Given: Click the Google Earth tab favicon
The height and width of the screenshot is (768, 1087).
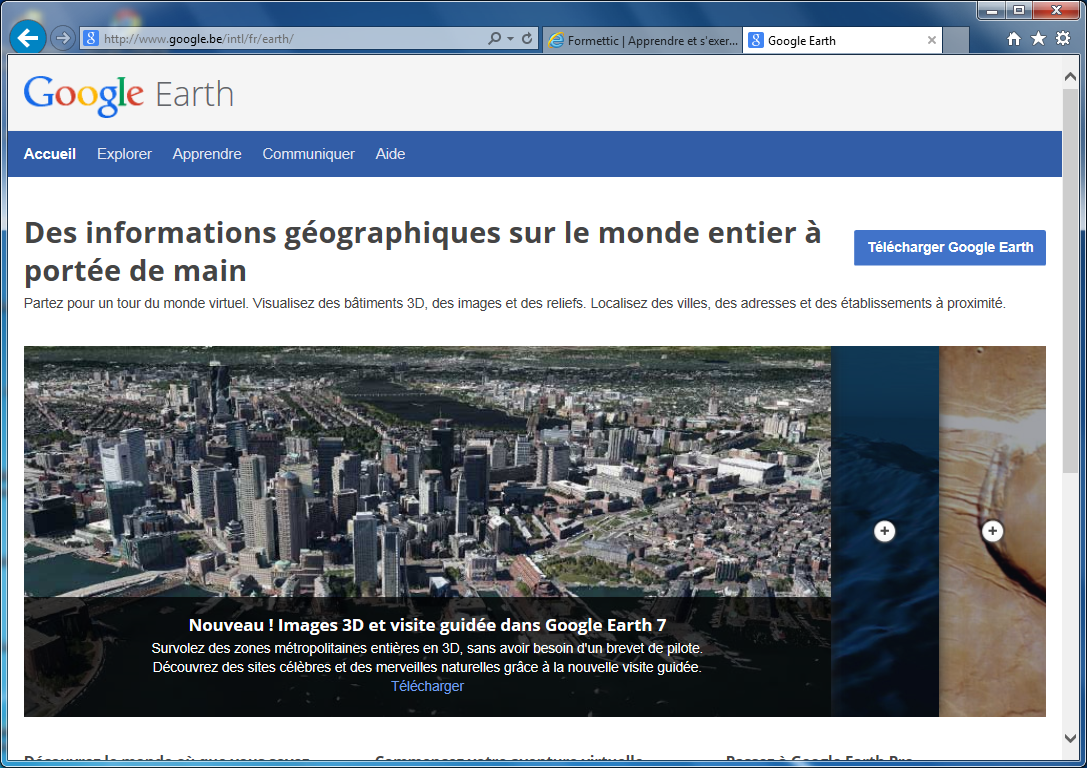Looking at the screenshot, I should [756, 40].
